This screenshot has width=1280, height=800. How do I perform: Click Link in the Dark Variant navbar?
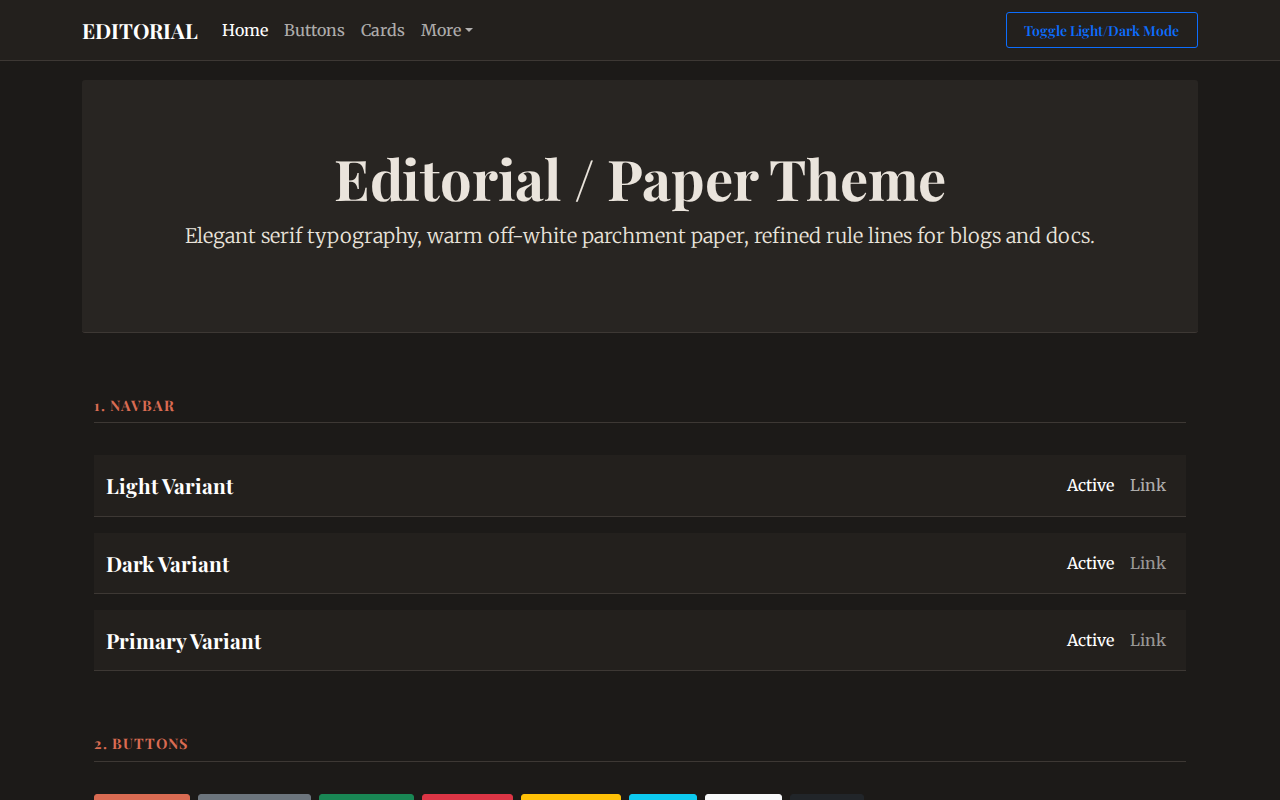1148,563
